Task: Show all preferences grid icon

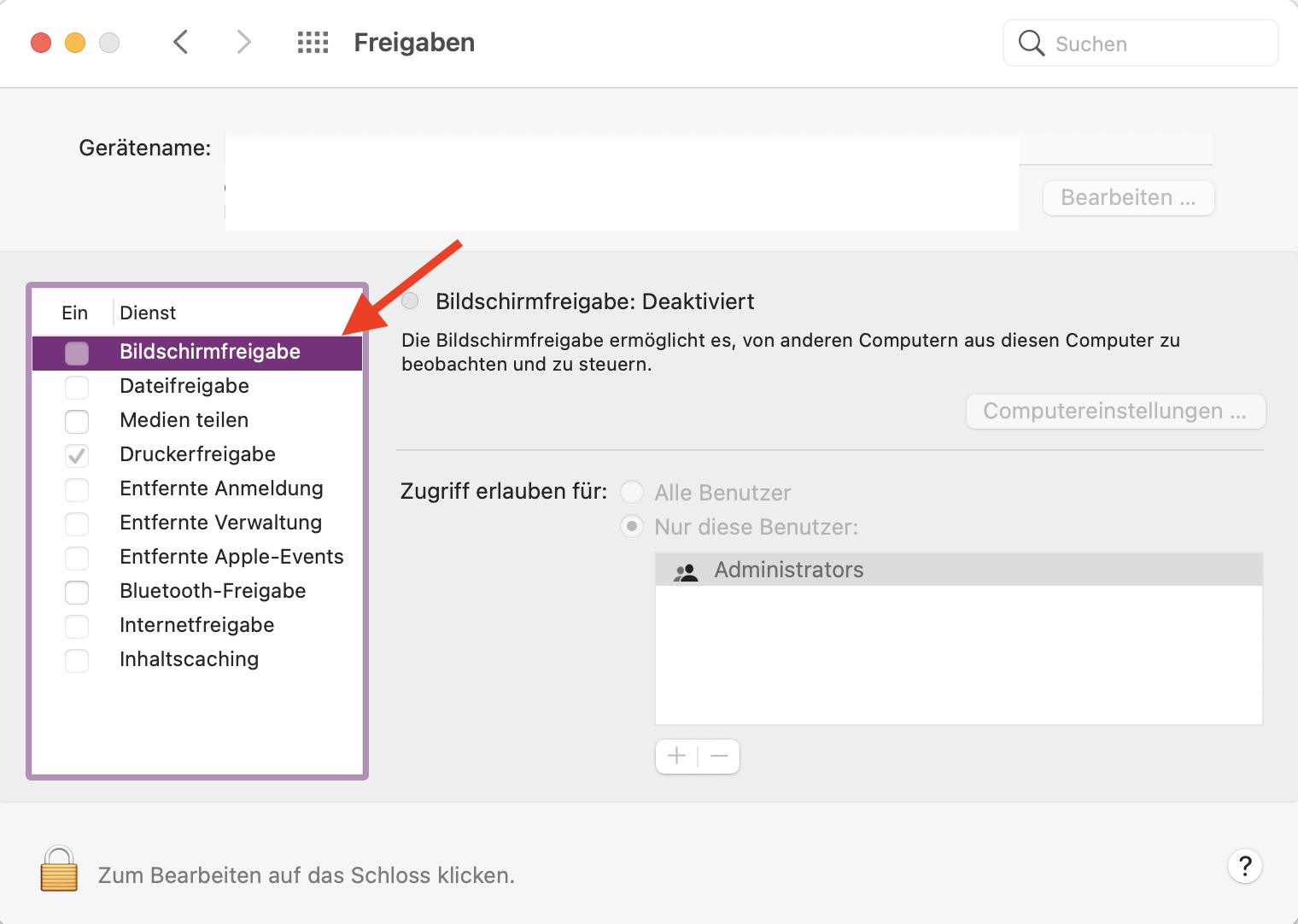Action: click(313, 43)
